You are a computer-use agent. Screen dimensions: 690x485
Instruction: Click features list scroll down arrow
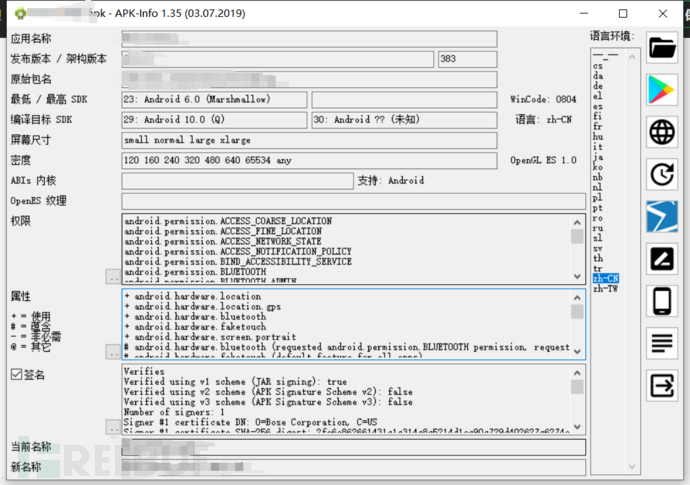coord(577,352)
